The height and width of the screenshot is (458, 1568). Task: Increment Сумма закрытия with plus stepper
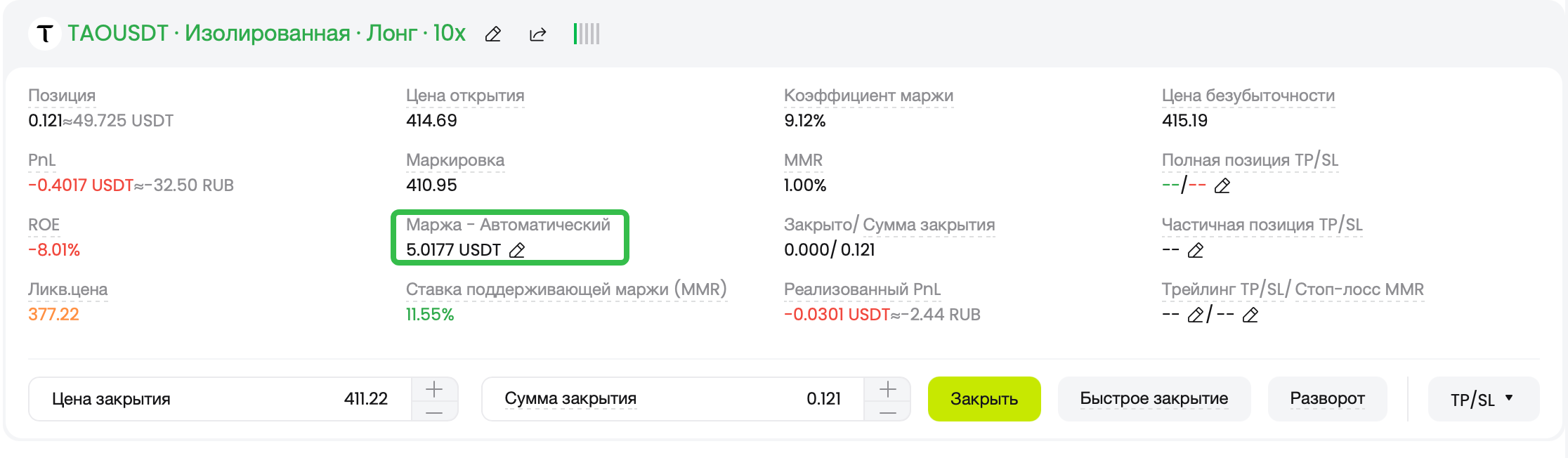[887, 386]
